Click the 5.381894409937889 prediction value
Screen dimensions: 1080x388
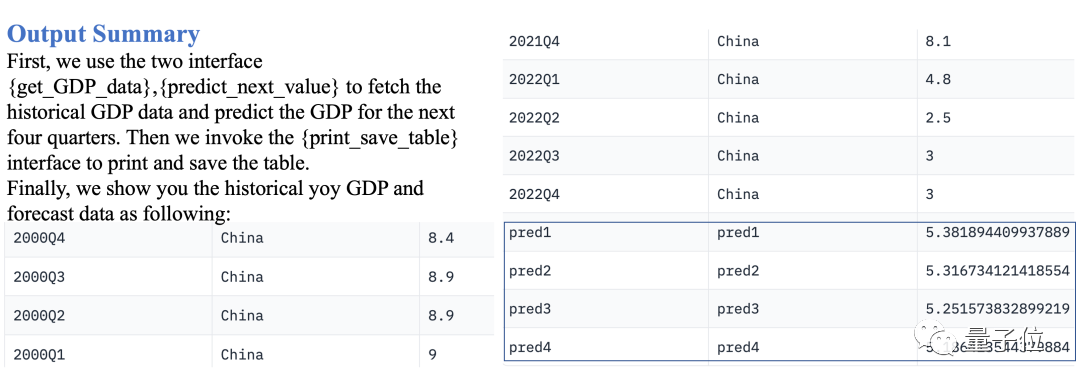998,233
